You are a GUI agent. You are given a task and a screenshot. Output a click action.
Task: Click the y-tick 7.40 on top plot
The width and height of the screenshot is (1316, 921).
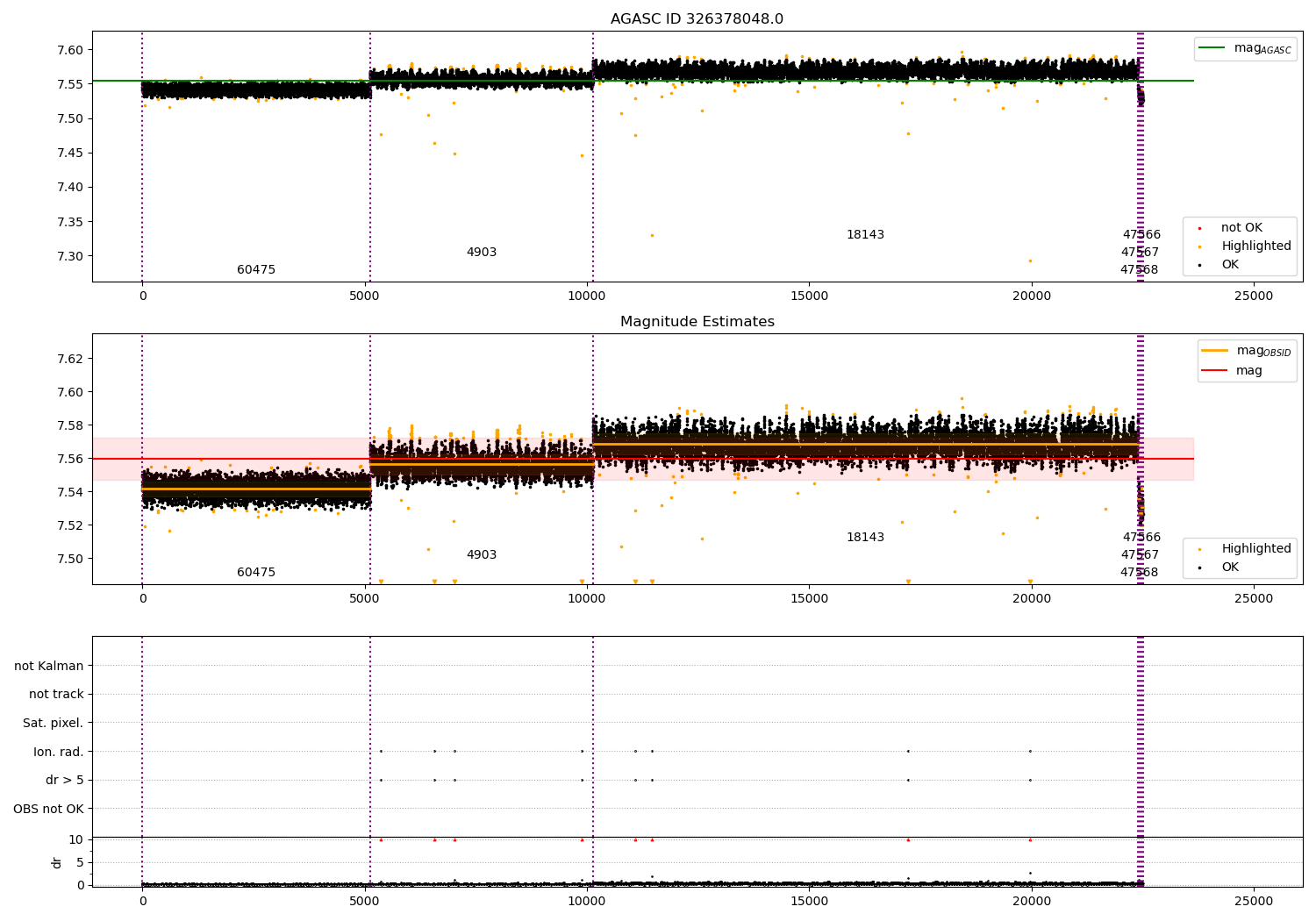70,188
